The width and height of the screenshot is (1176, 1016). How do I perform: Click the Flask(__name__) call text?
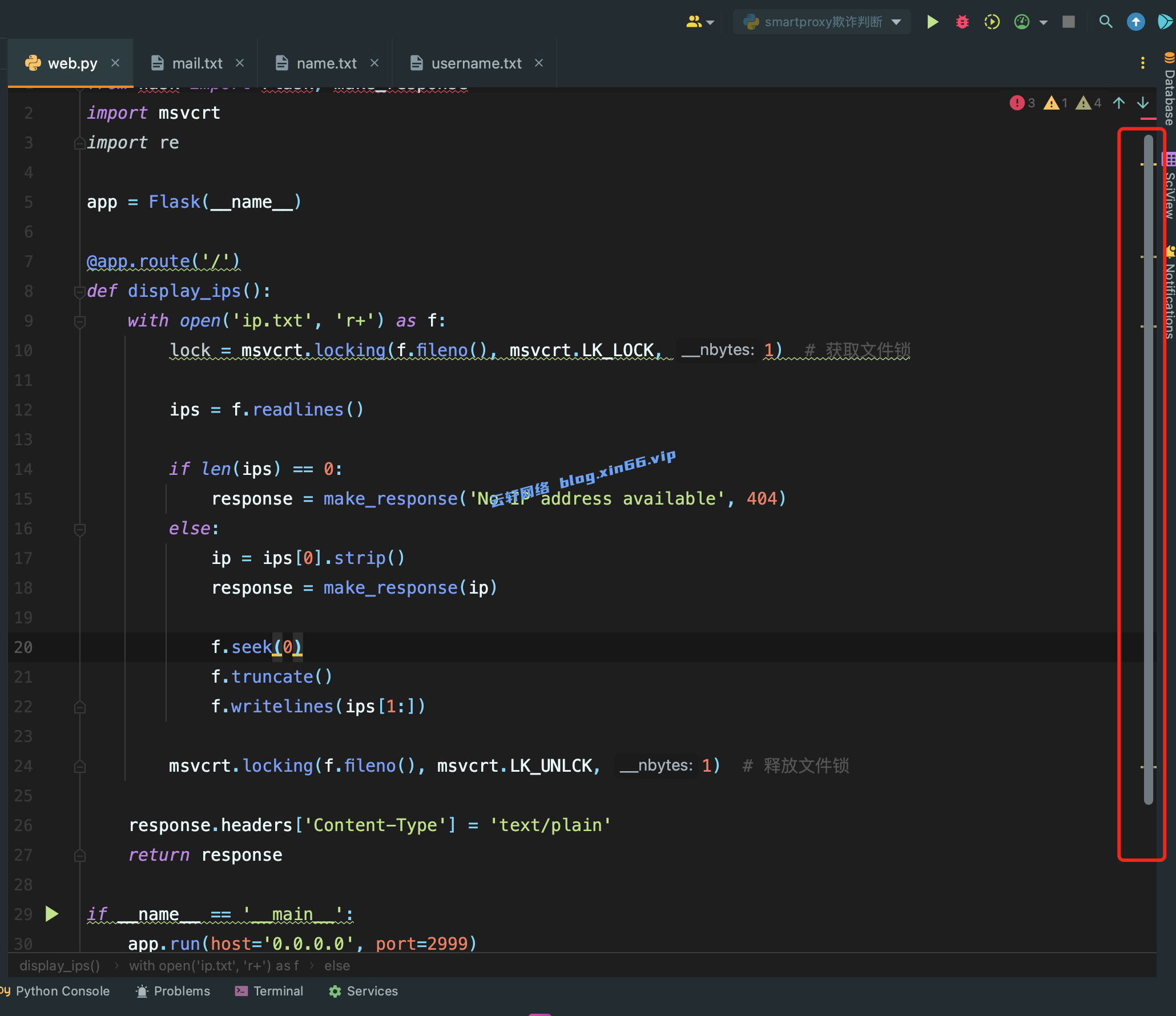click(x=225, y=202)
